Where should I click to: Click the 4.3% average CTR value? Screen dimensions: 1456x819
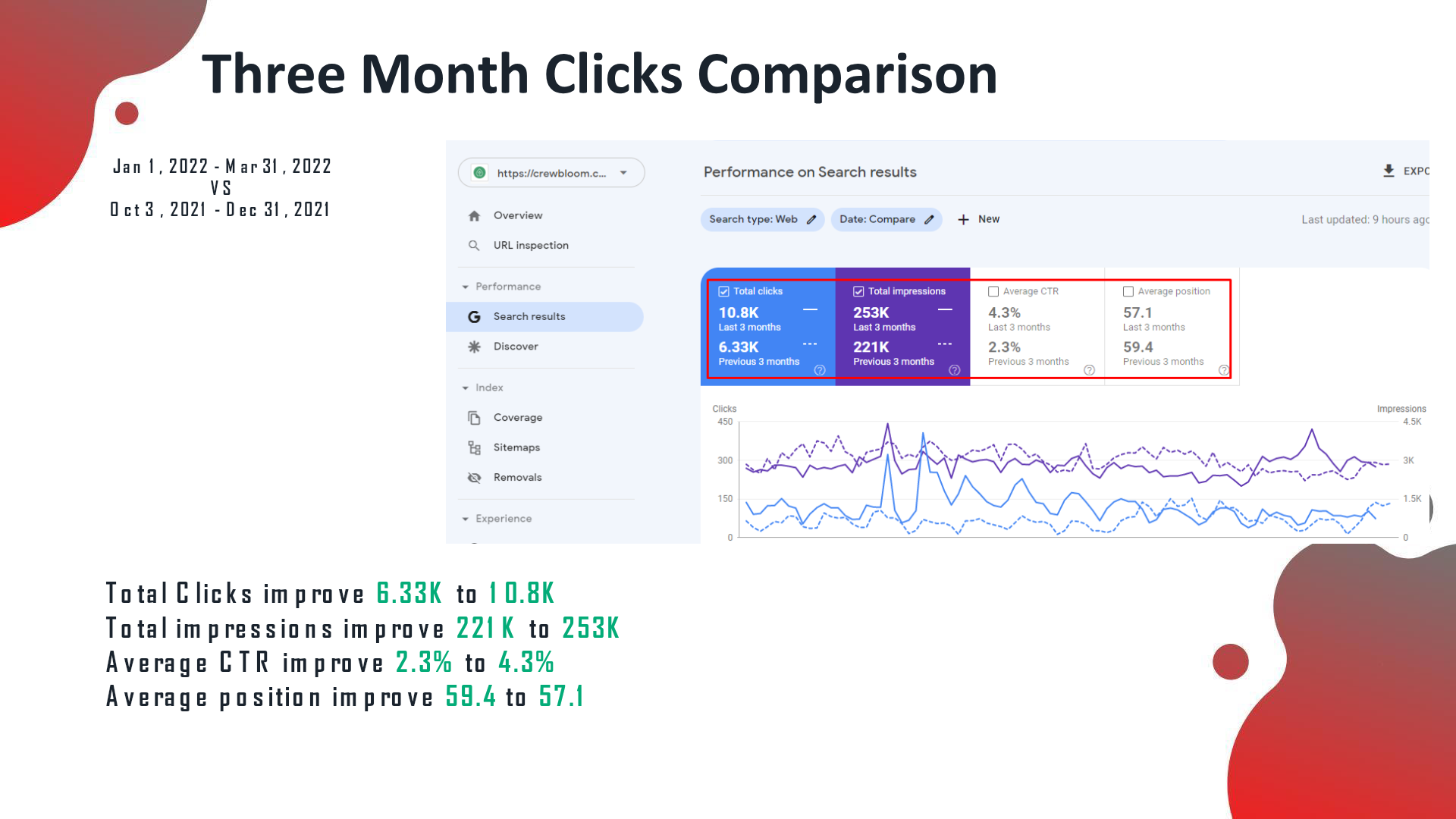pos(1004,313)
